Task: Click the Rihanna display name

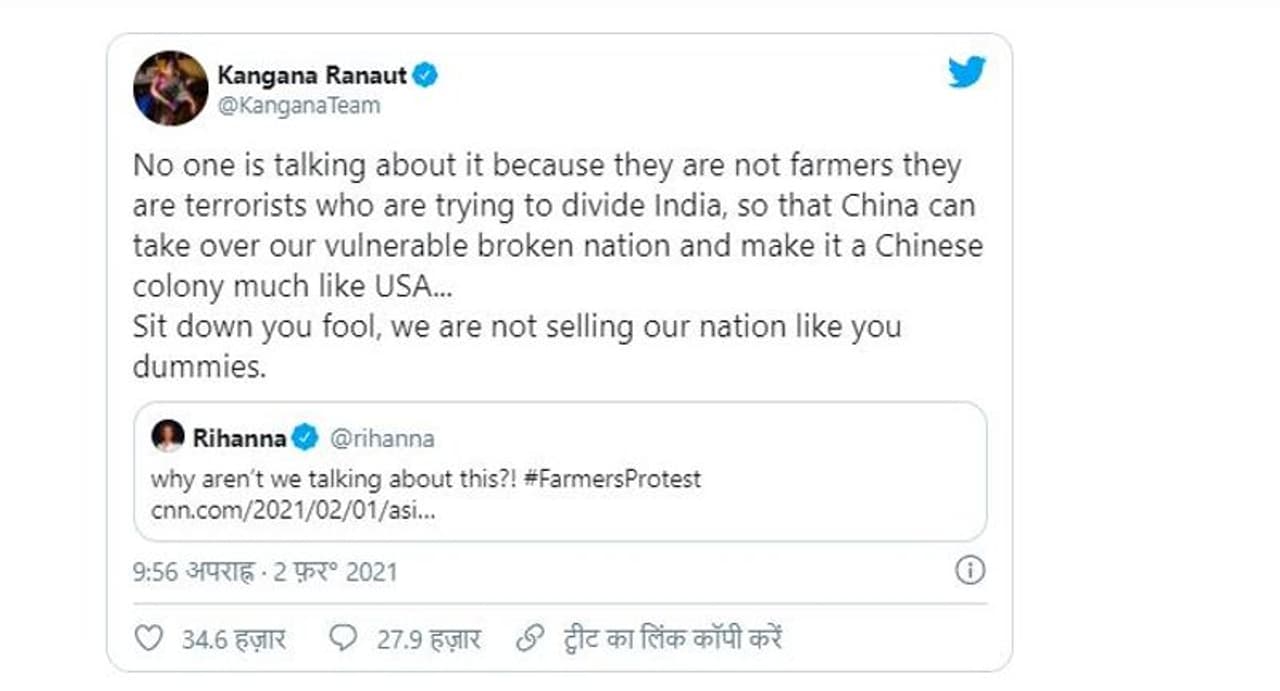Action: point(240,438)
